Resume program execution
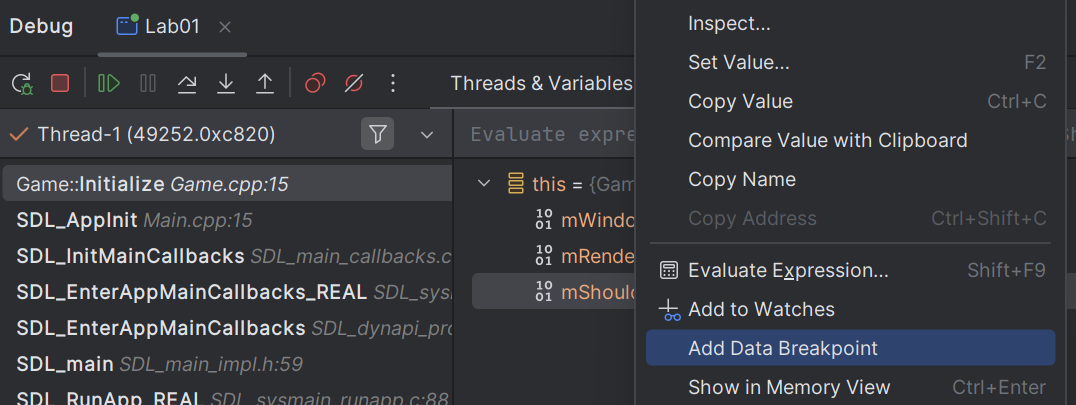This screenshot has width=1076, height=405. 109,84
